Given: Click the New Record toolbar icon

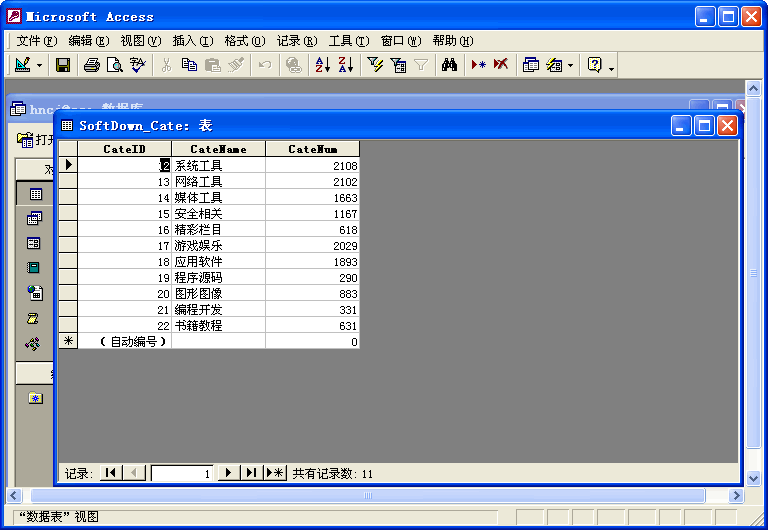Looking at the screenshot, I should 478,65.
